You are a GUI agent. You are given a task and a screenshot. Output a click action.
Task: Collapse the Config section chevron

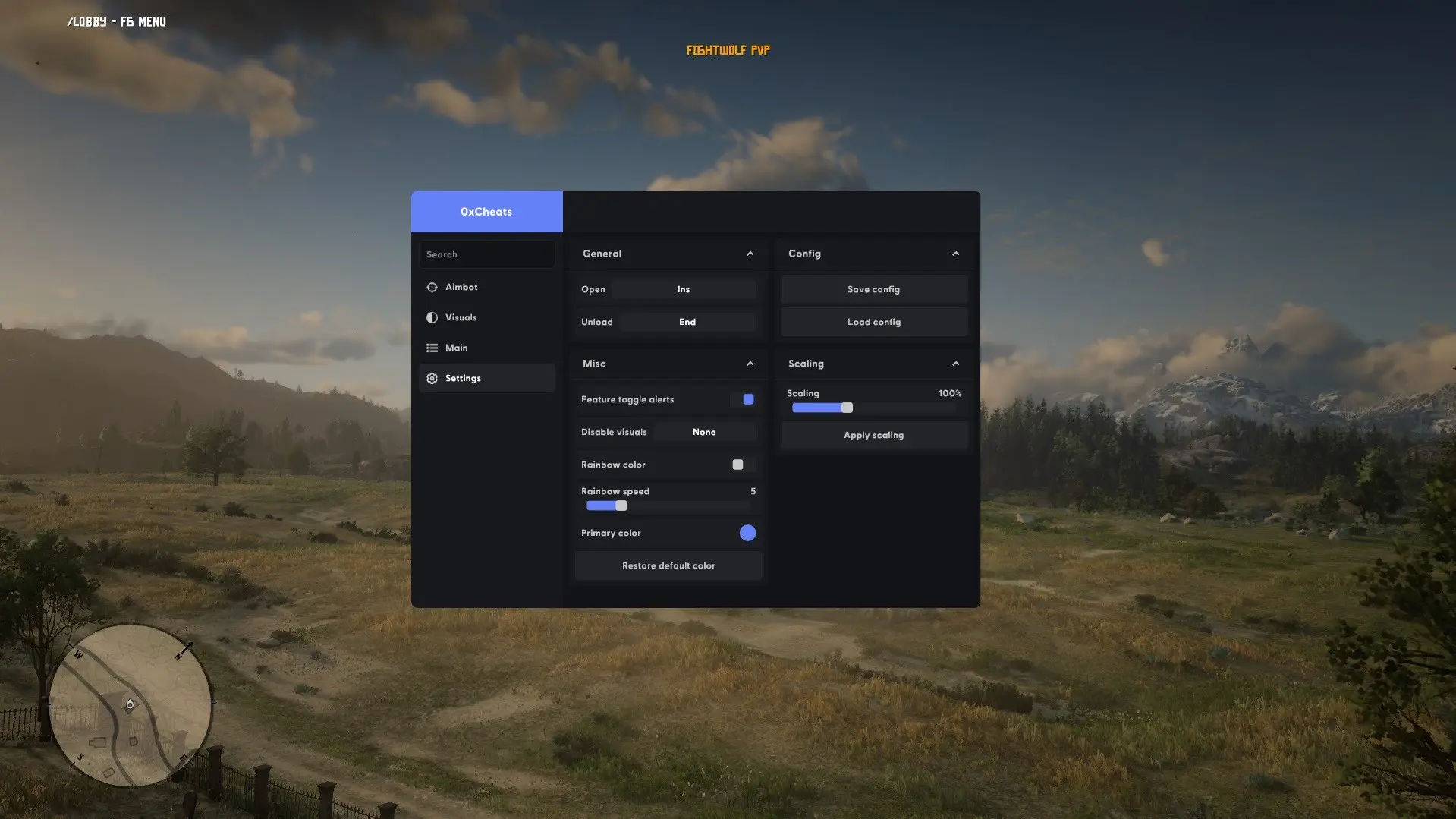coord(955,254)
